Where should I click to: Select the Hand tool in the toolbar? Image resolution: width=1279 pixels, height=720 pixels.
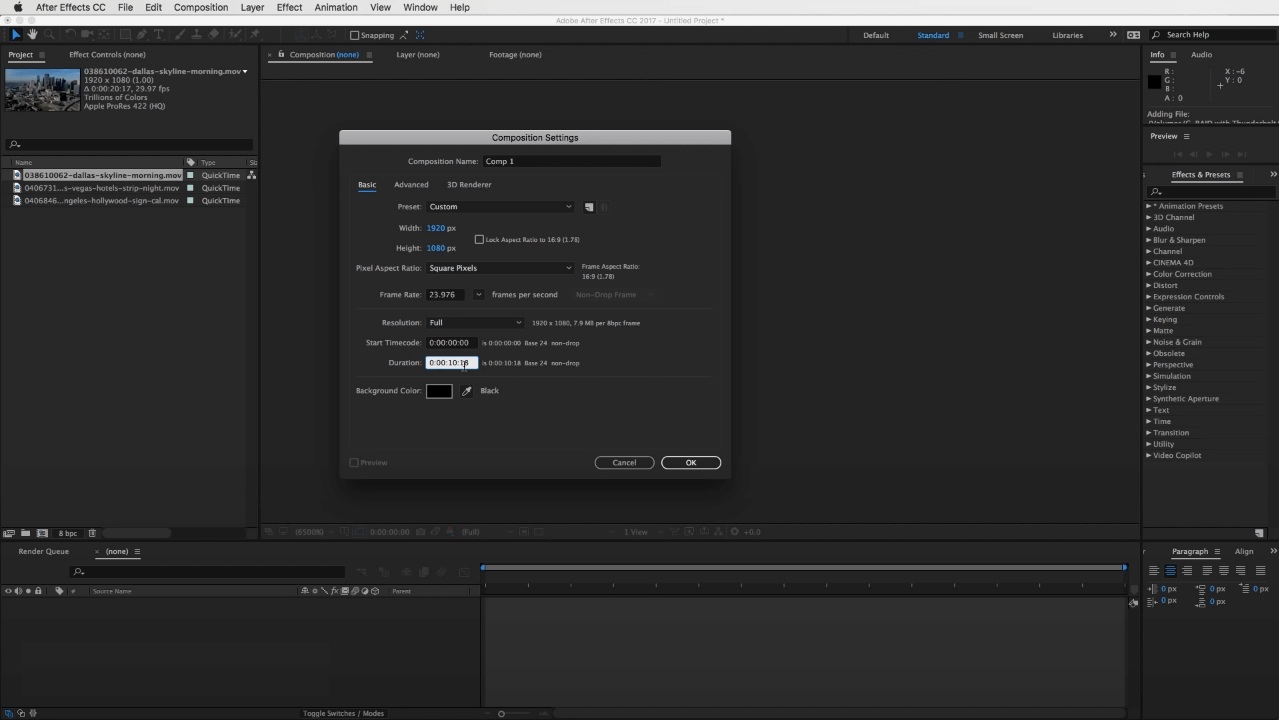31,34
